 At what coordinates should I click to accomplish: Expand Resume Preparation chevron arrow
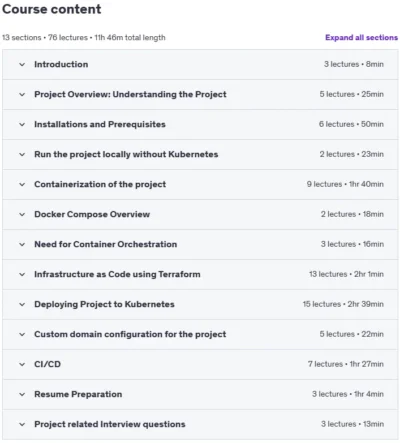coord(22,395)
